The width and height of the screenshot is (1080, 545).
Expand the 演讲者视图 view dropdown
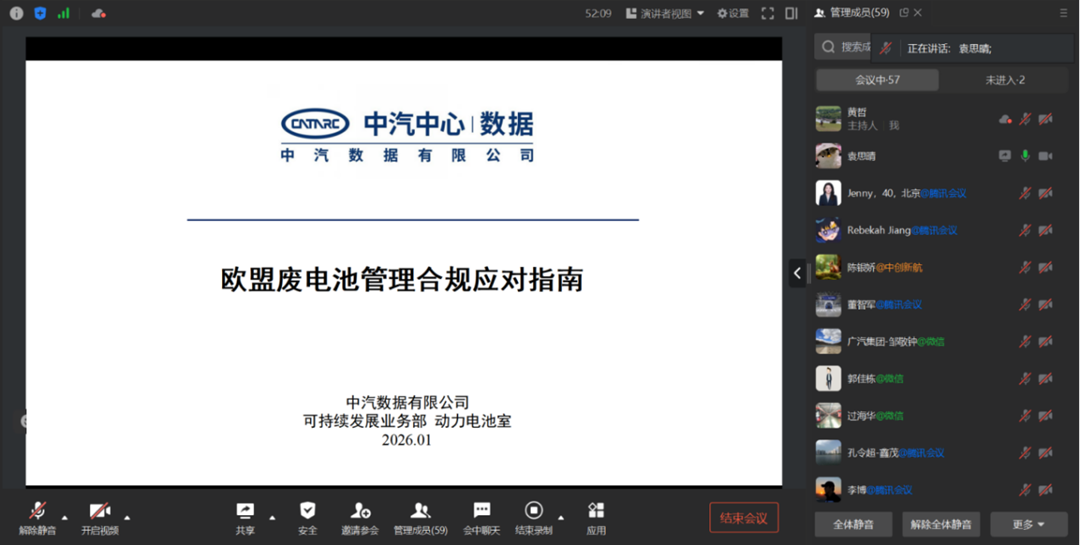point(665,13)
